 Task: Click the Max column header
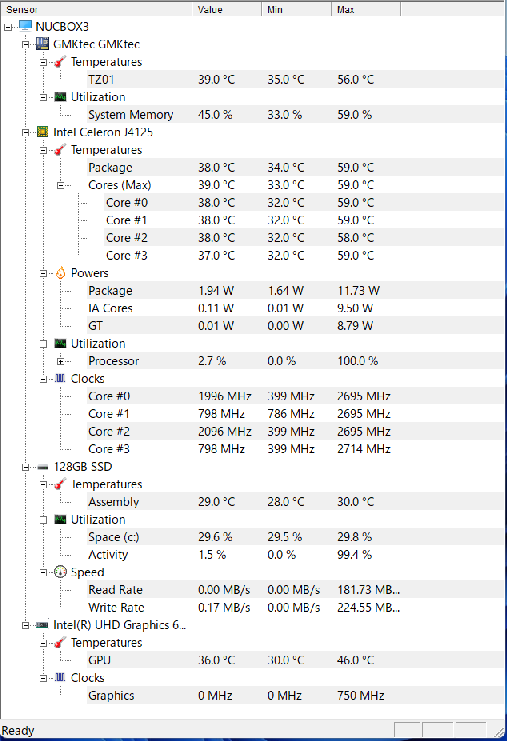click(x=366, y=9)
